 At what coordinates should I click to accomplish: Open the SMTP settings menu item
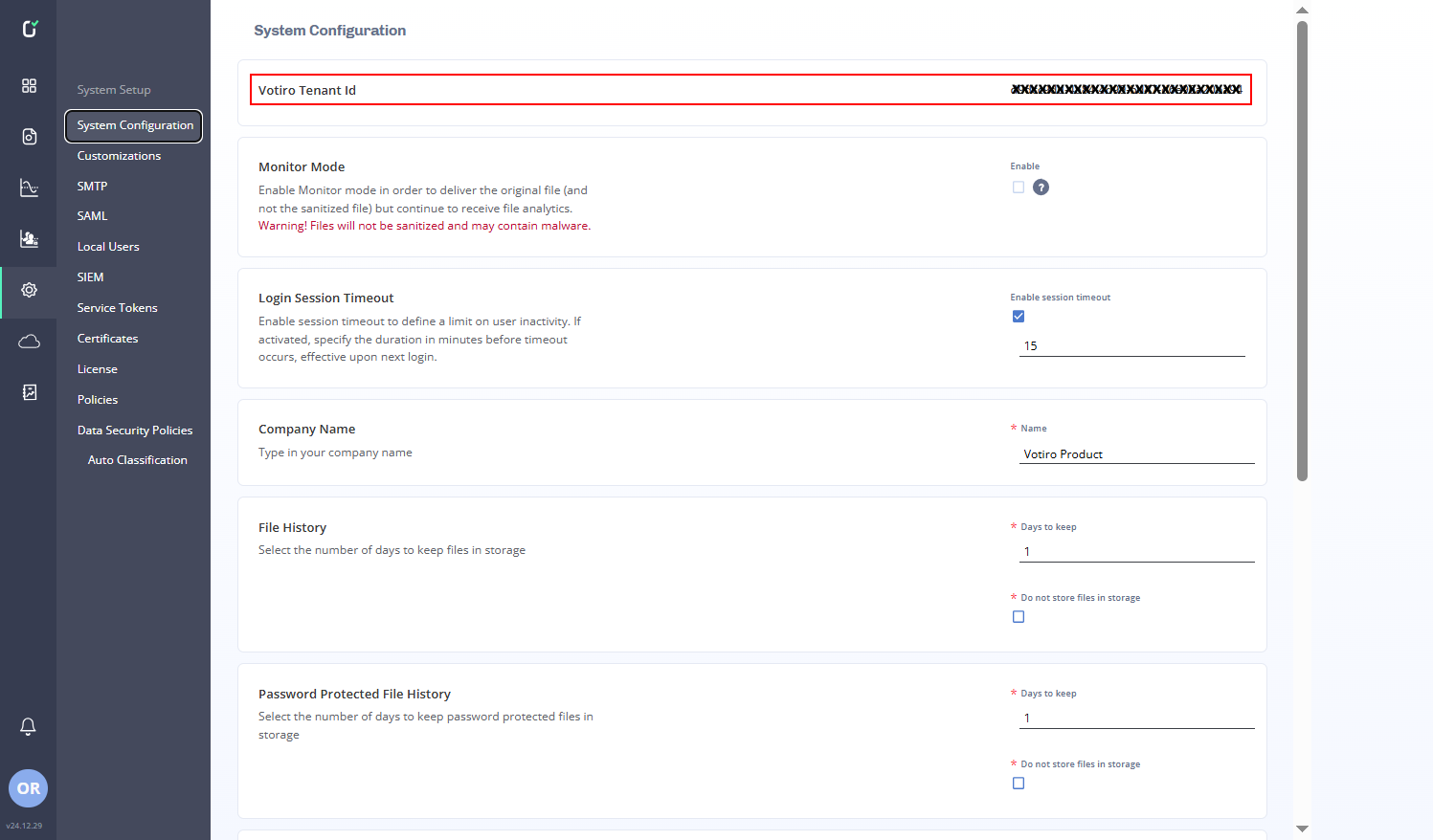92,187
